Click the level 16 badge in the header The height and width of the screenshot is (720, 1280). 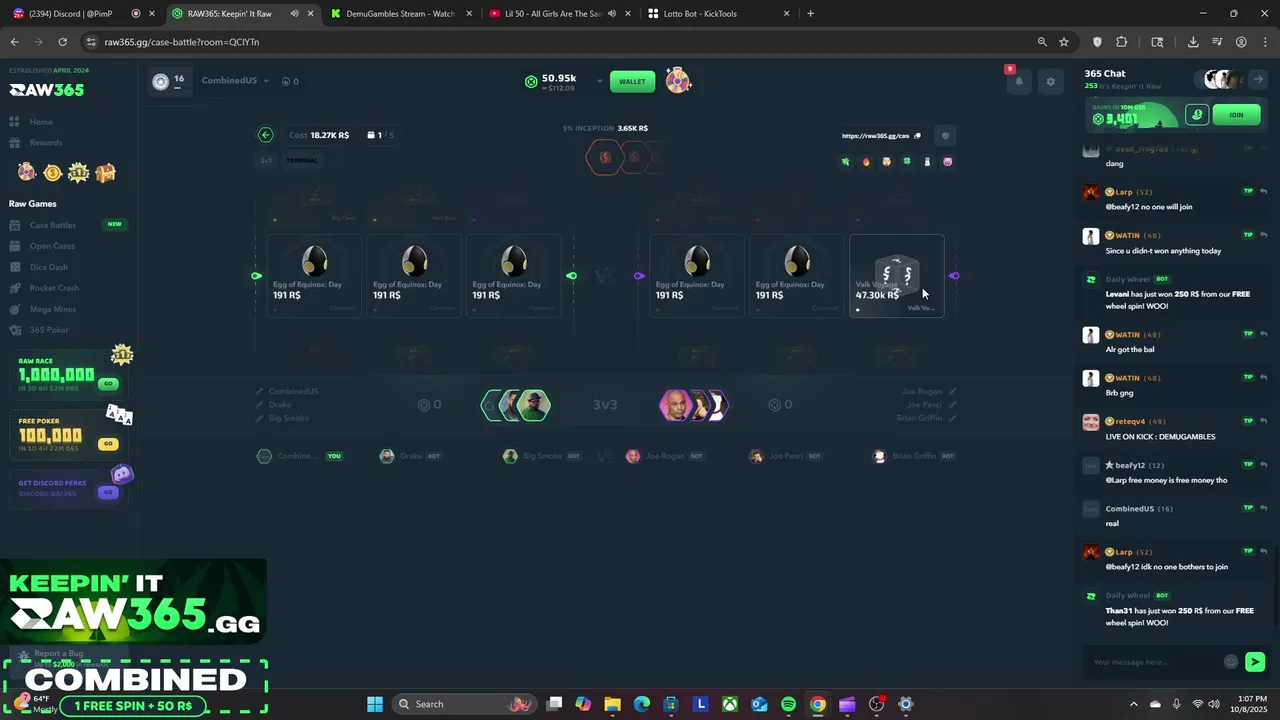click(x=169, y=81)
